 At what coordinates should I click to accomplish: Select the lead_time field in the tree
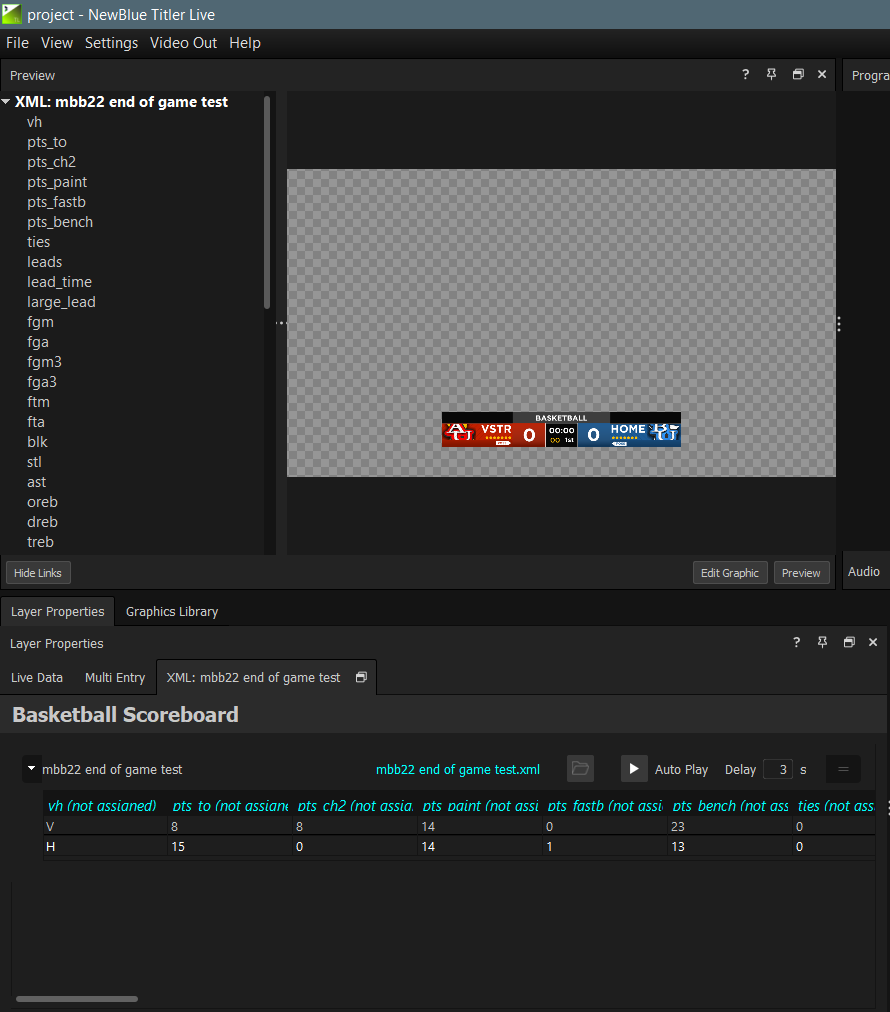(59, 282)
